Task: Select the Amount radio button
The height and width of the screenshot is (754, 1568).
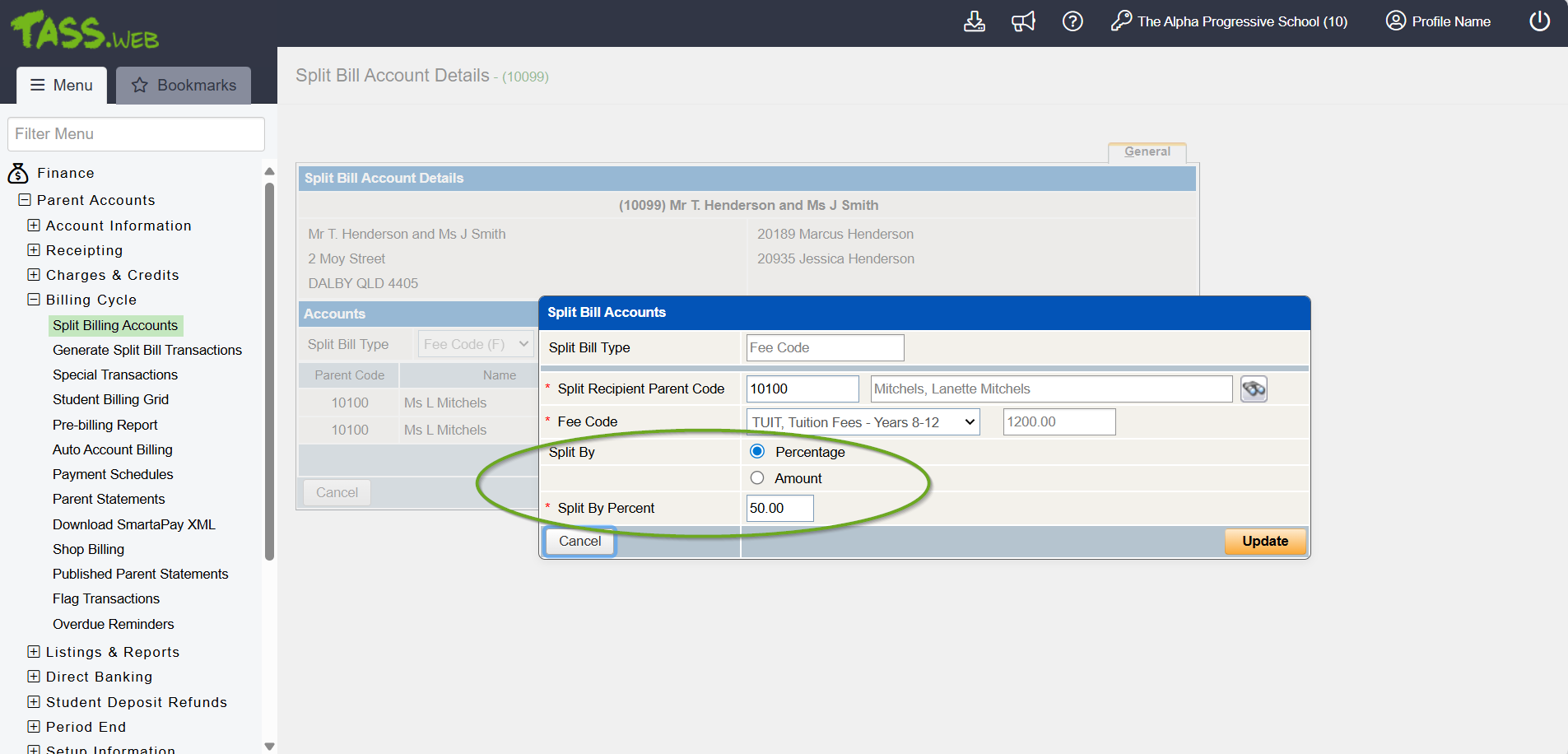Action: (757, 478)
